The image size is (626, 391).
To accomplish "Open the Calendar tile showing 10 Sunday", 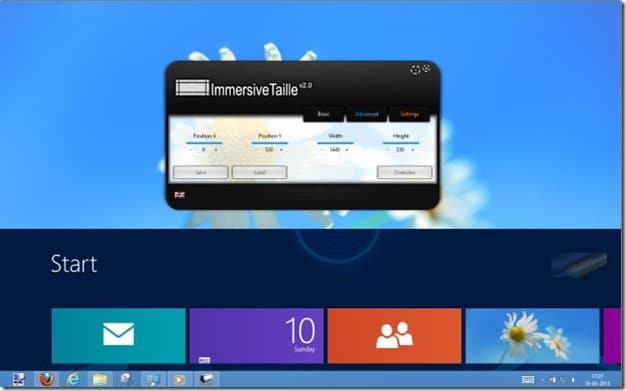I will (x=257, y=335).
